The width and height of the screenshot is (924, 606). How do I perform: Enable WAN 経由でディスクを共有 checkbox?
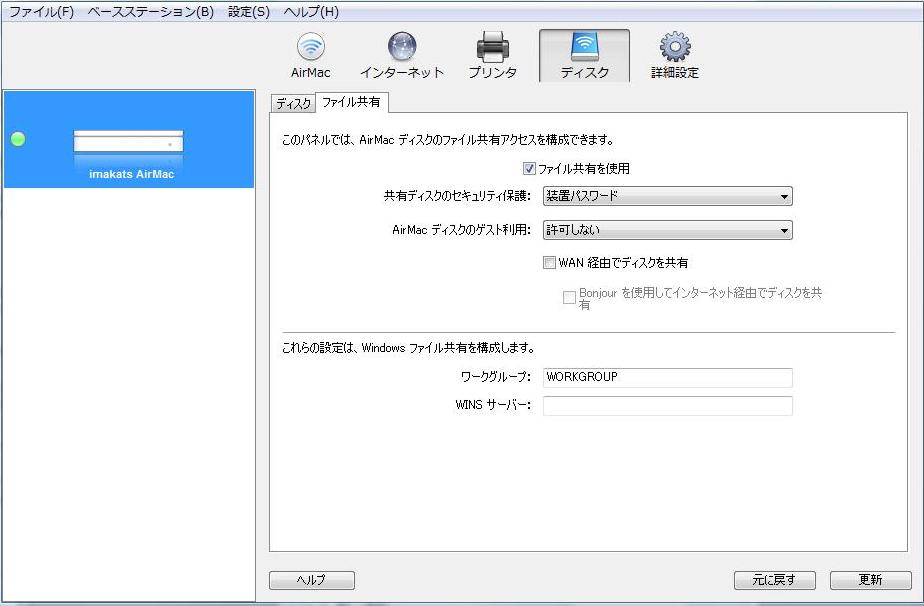click(x=549, y=263)
